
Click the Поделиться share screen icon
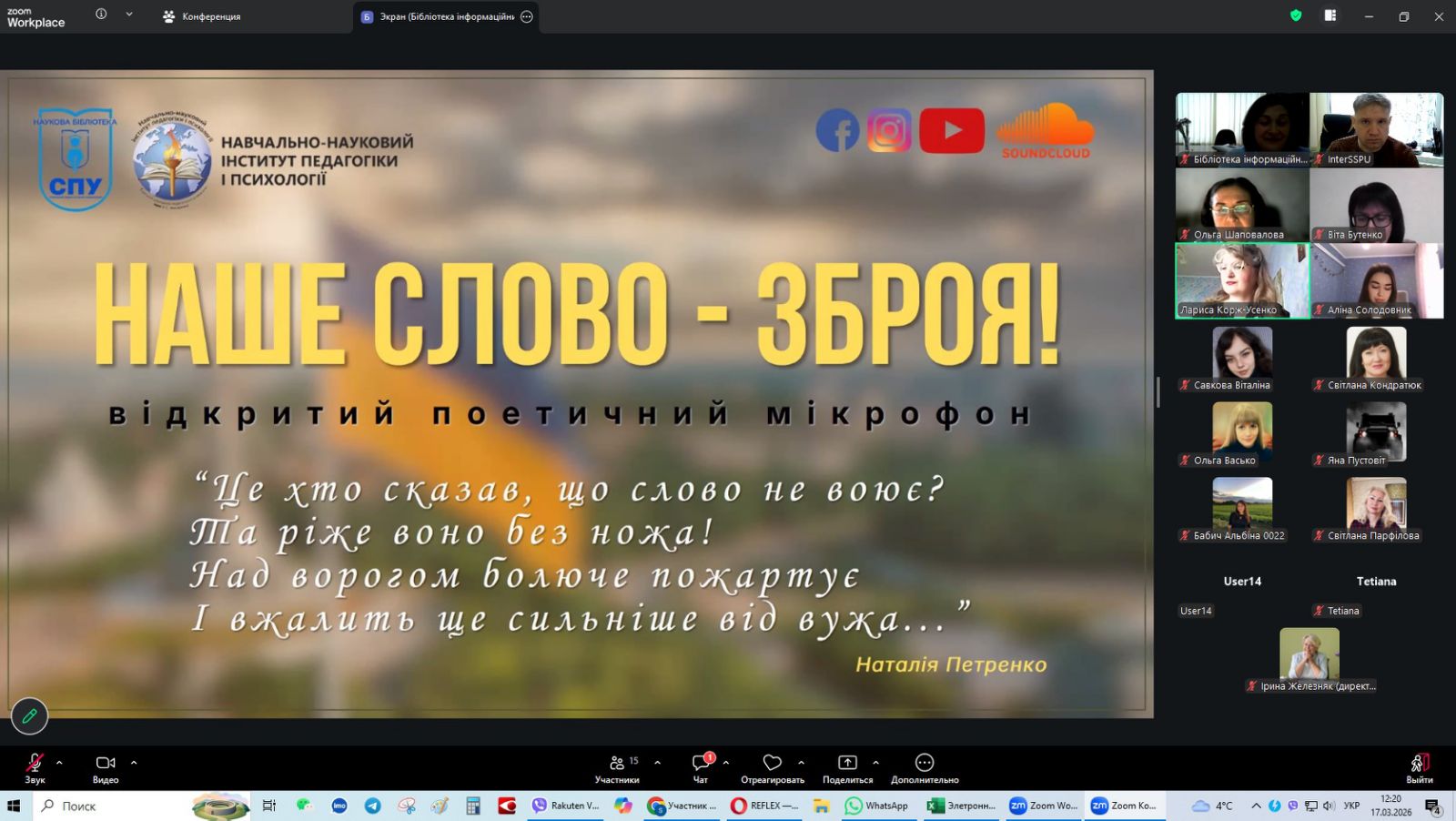847,763
